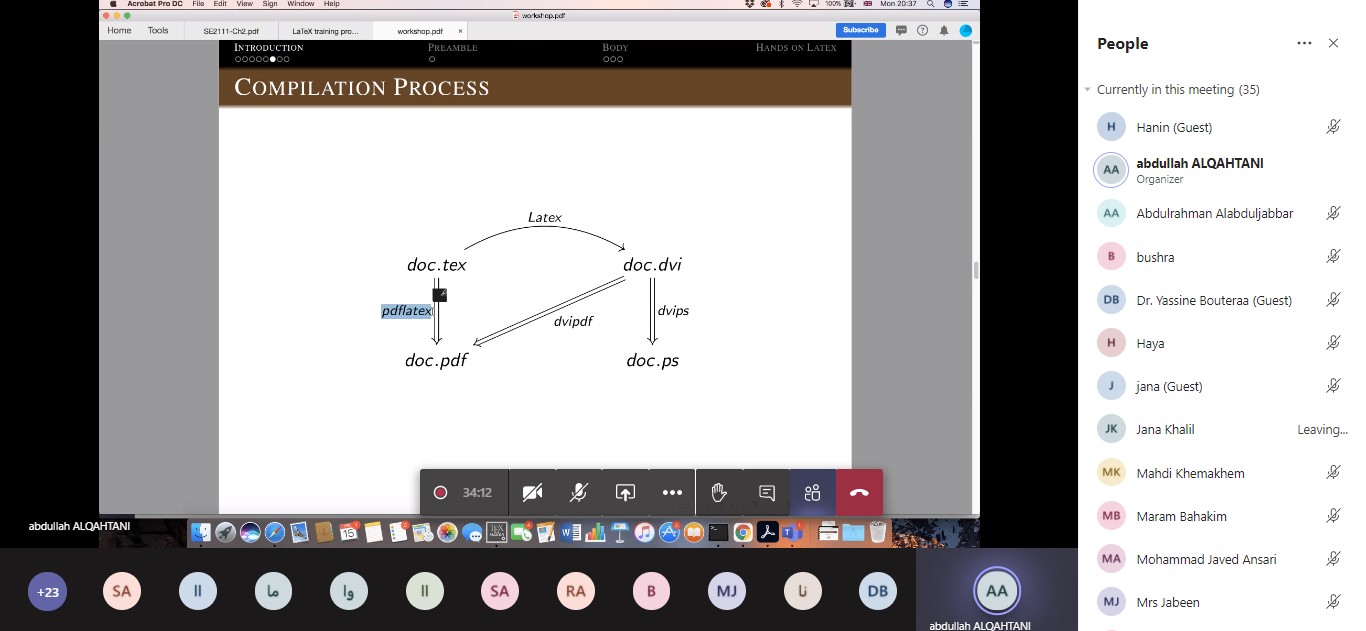Toggle the participants panel button
The image size is (1366, 631).
tap(812, 492)
